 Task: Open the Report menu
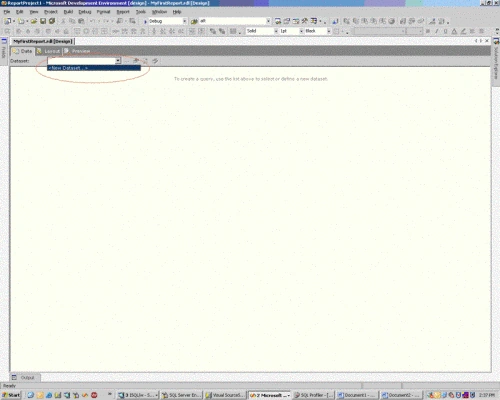123,12
